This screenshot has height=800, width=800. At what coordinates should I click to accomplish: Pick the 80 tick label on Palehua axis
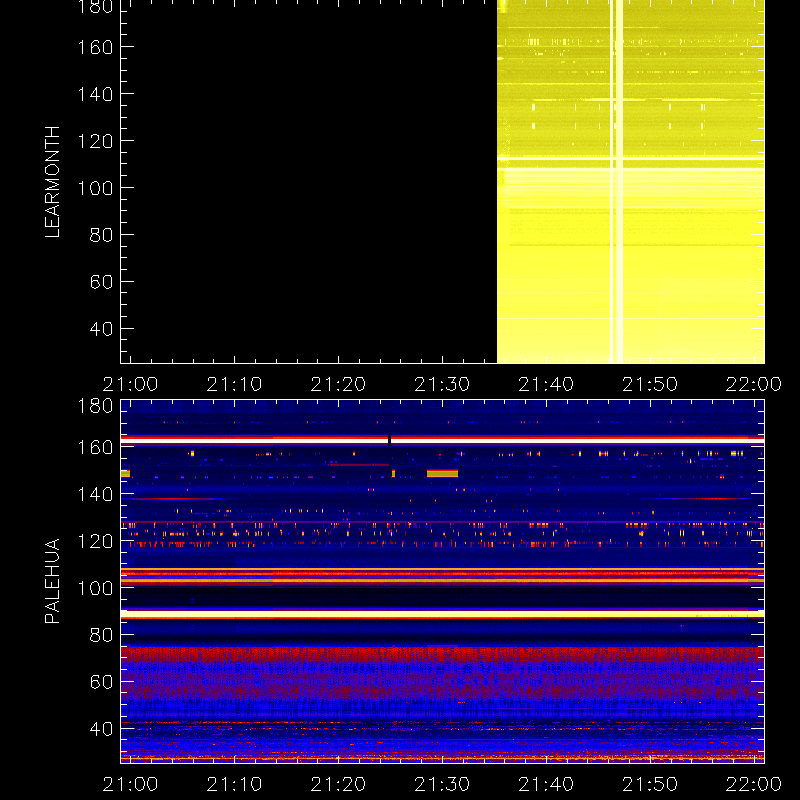[101, 635]
